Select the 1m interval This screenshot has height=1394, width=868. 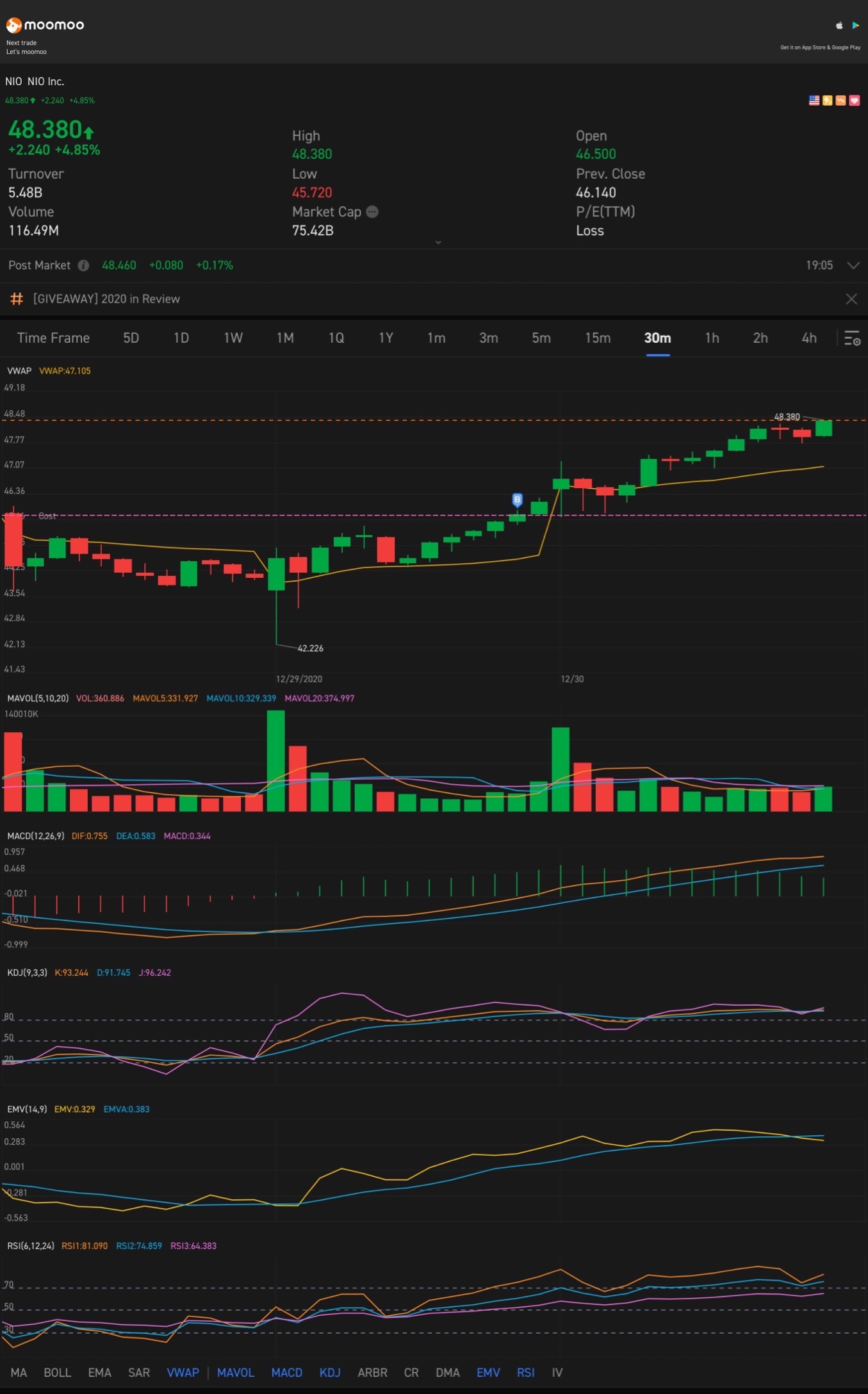pos(436,338)
